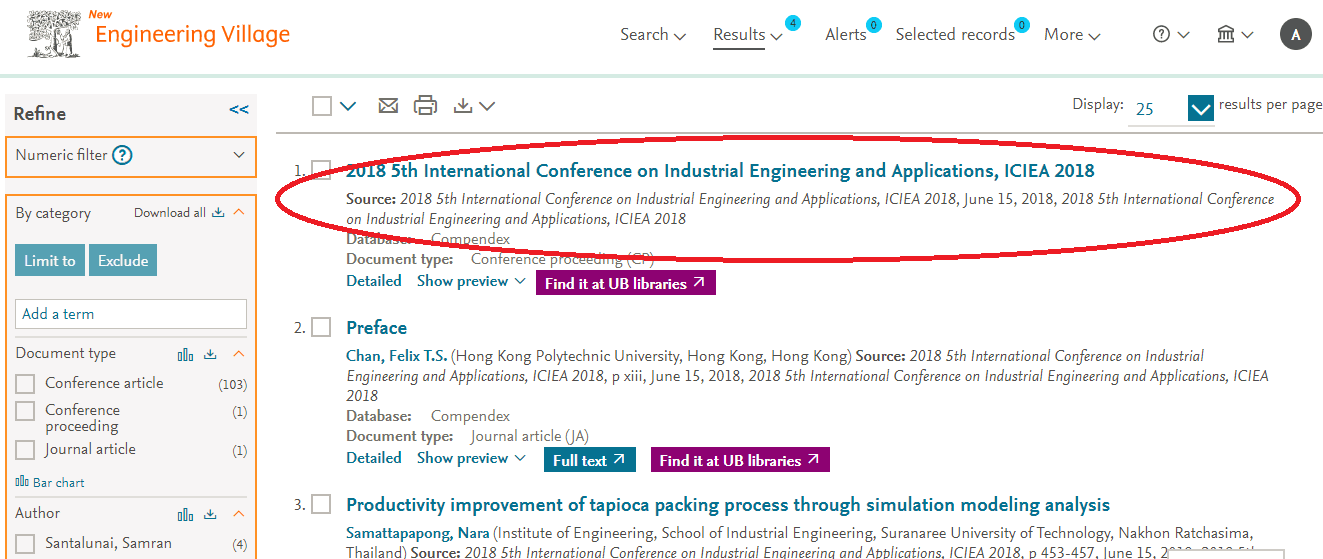Open Detailed view of Preface
The image size is (1323, 559).
pyautogui.click(x=374, y=458)
